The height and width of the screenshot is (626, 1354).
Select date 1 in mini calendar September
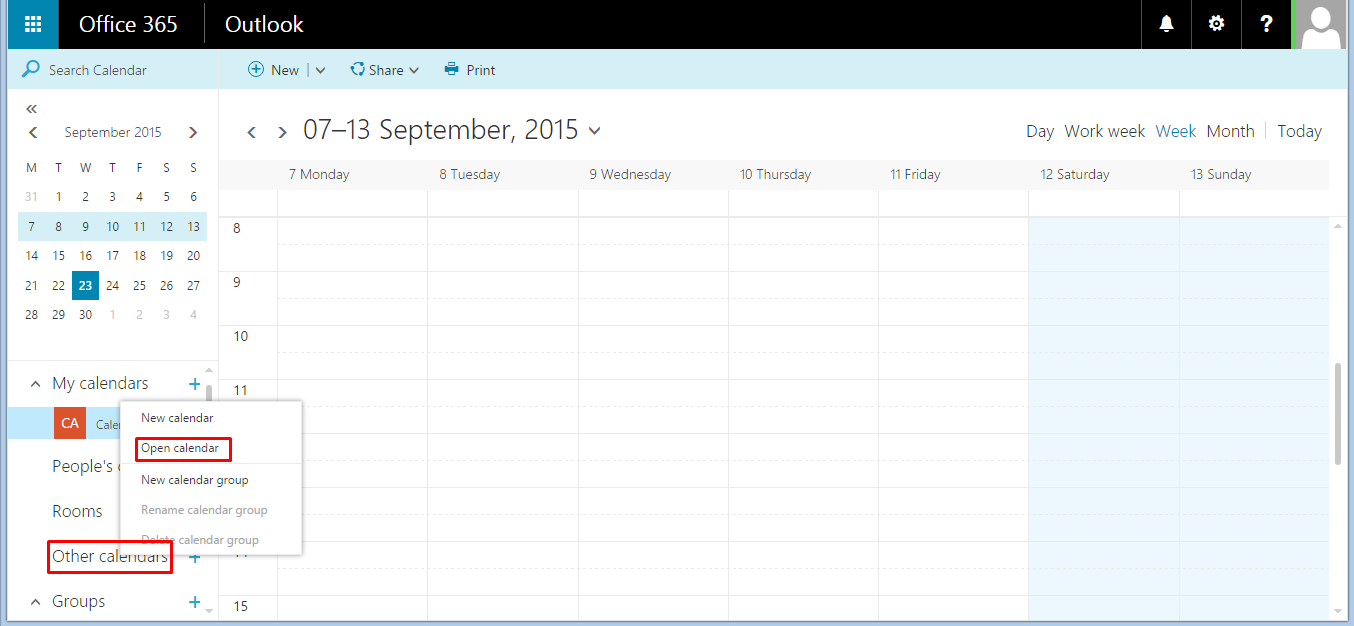58,196
